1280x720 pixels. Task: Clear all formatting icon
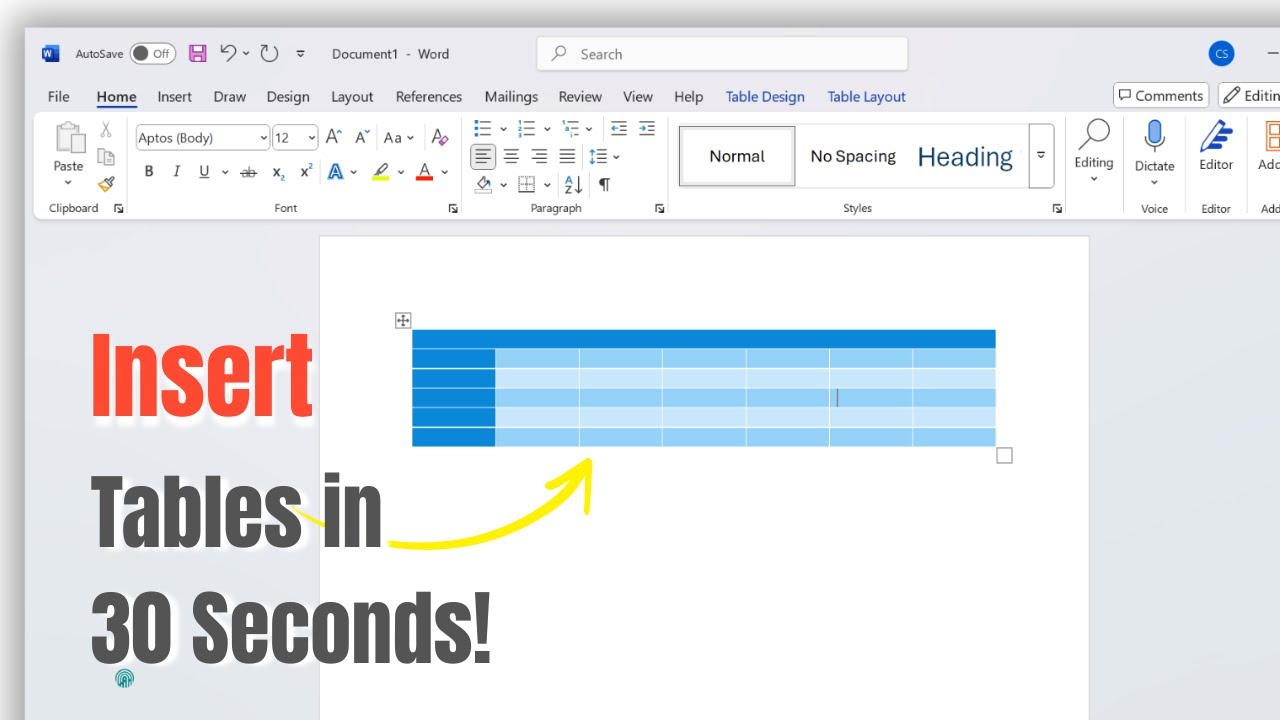click(439, 138)
